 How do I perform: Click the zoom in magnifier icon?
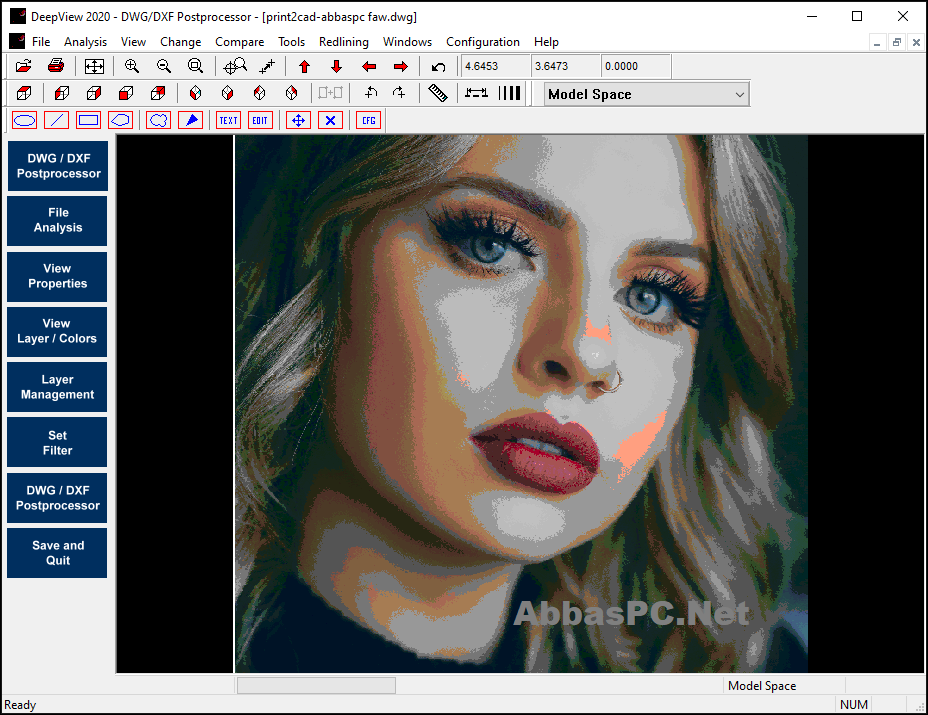[x=132, y=66]
